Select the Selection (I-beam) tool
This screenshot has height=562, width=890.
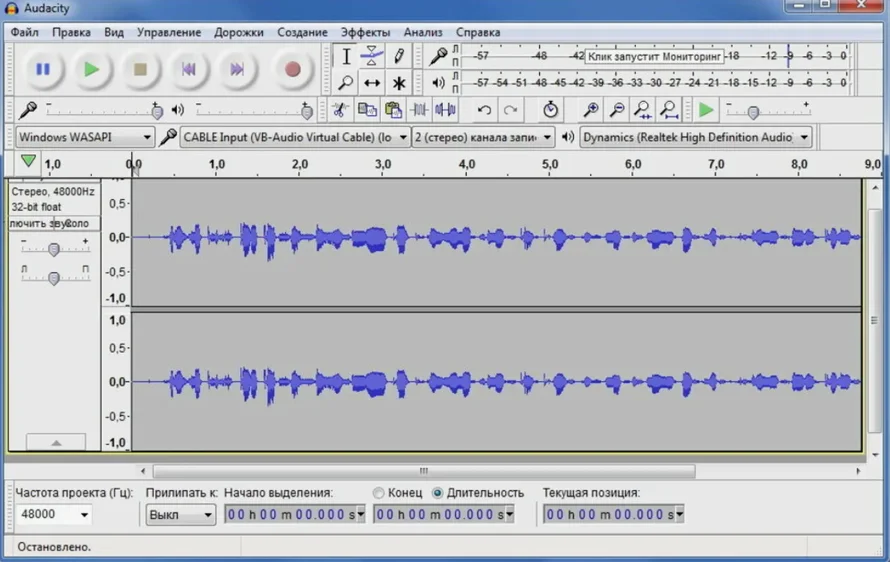[x=346, y=56]
